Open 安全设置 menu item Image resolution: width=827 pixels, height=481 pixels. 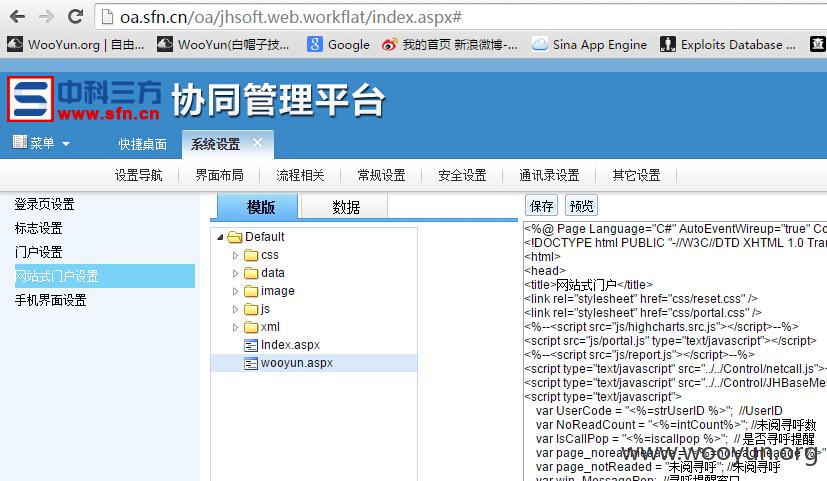point(462,175)
